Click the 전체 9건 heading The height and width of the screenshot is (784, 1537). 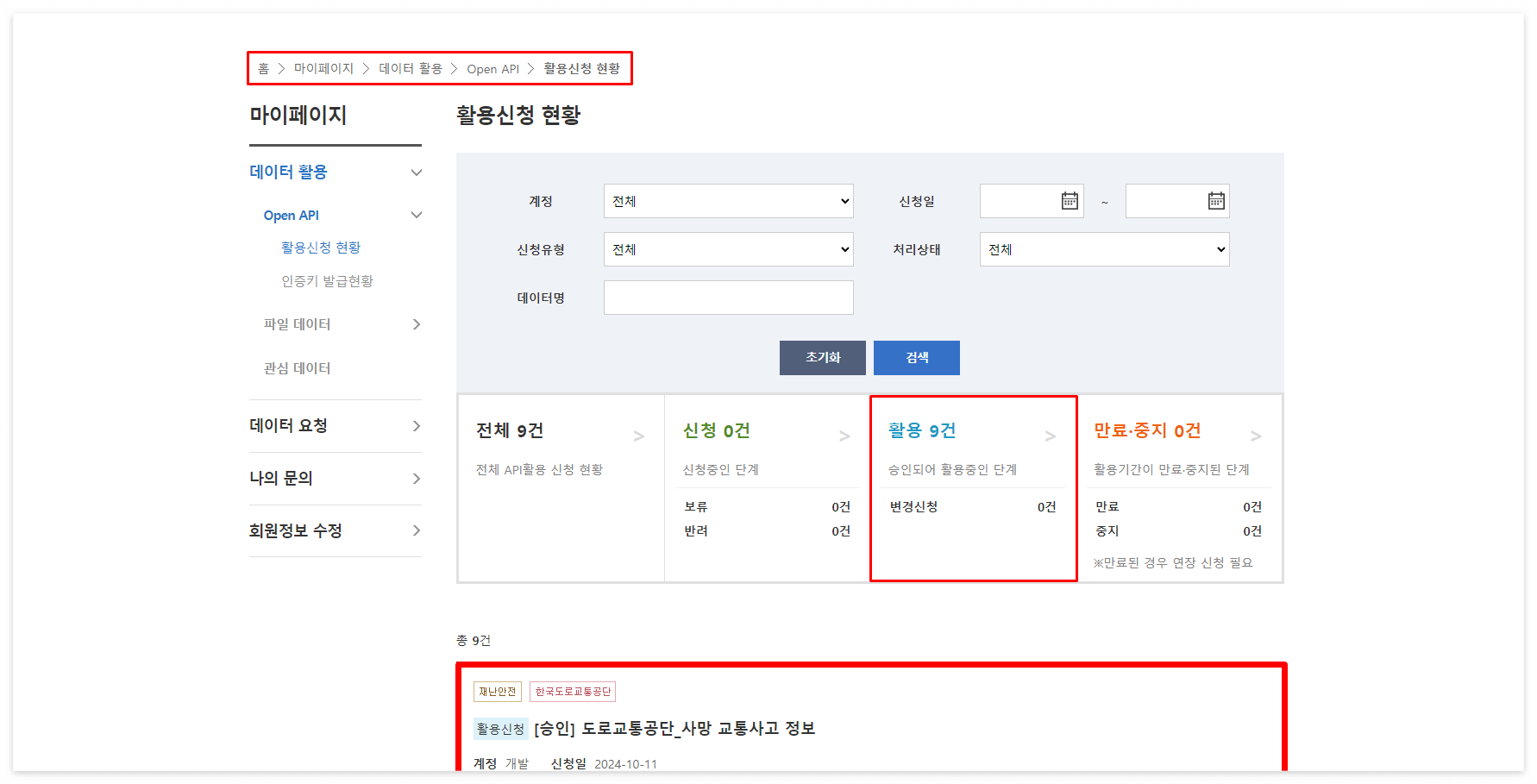[510, 430]
